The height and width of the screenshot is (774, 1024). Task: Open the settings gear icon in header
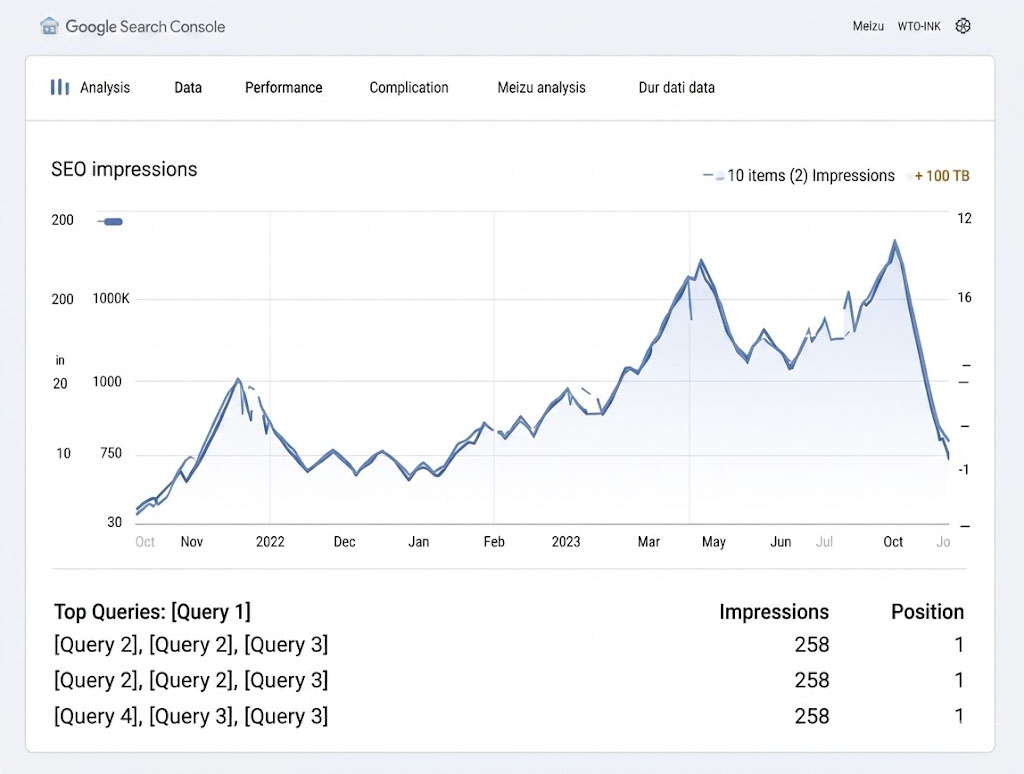point(963,26)
